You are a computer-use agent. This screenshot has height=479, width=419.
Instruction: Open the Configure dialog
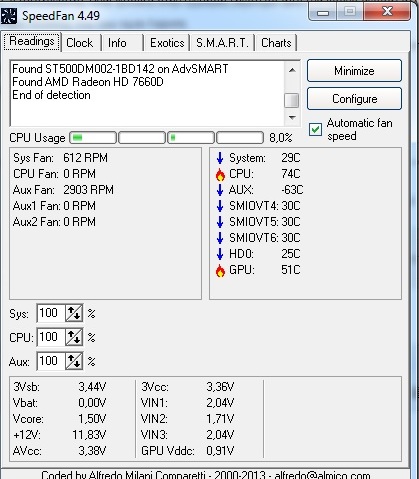coord(354,99)
